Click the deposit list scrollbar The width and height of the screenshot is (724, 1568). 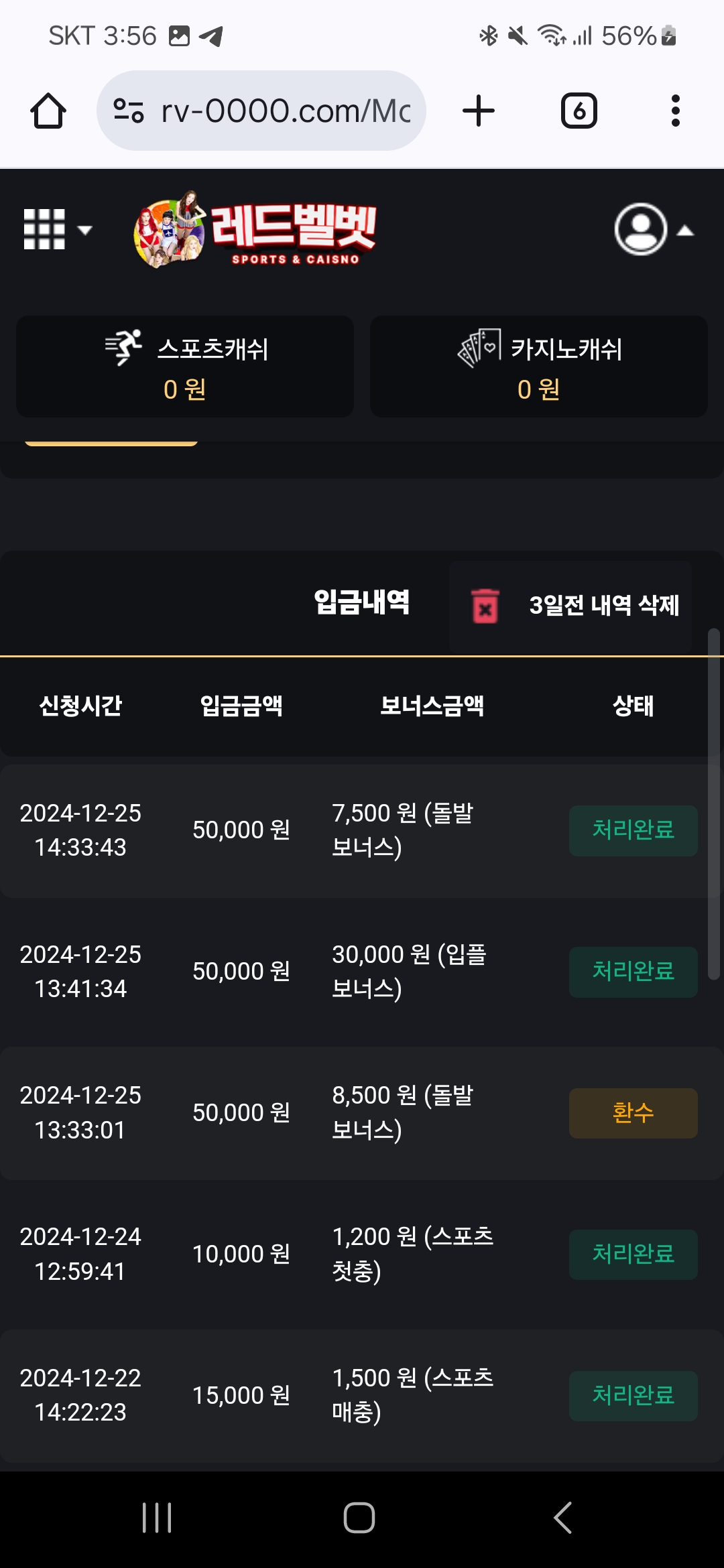pos(714,804)
